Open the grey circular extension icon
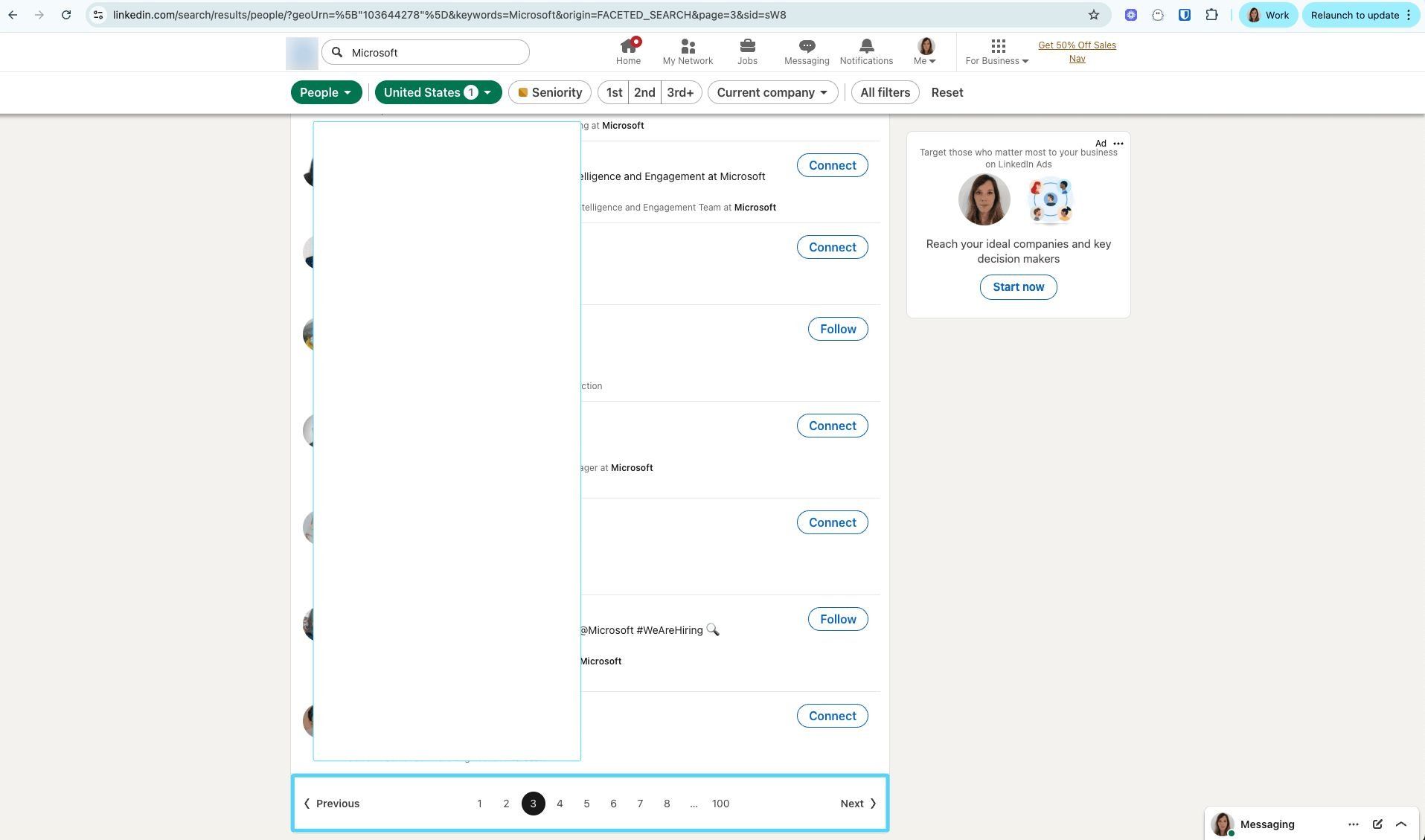 pyautogui.click(x=1158, y=15)
